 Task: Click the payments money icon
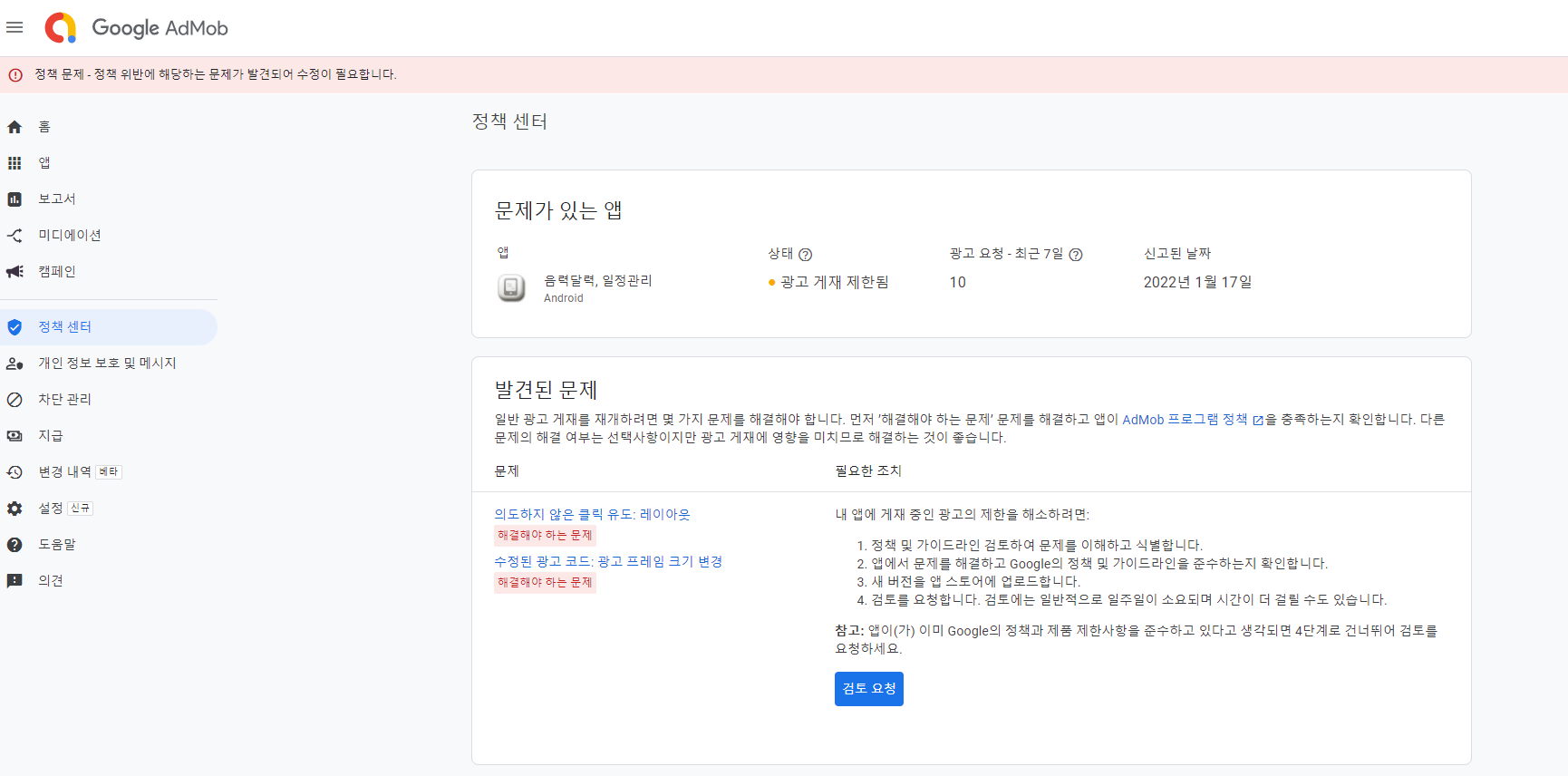15,436
